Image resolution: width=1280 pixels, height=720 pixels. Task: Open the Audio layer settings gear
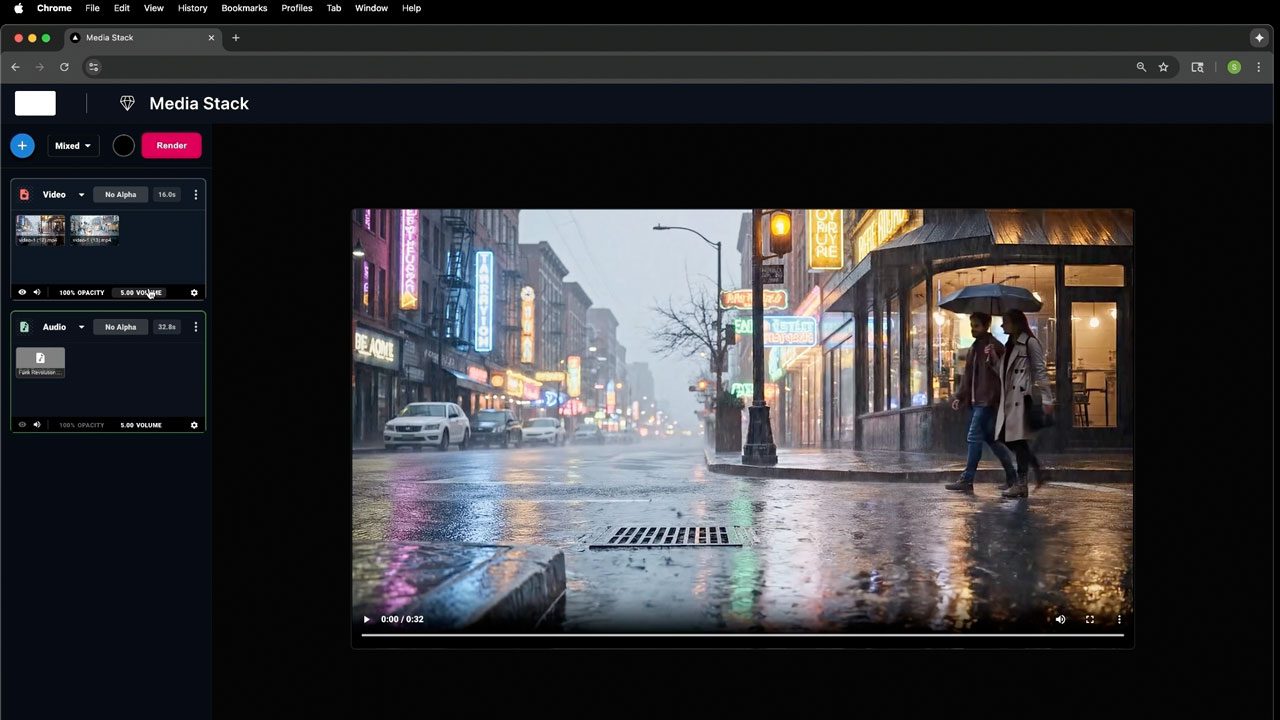(194, 425)
